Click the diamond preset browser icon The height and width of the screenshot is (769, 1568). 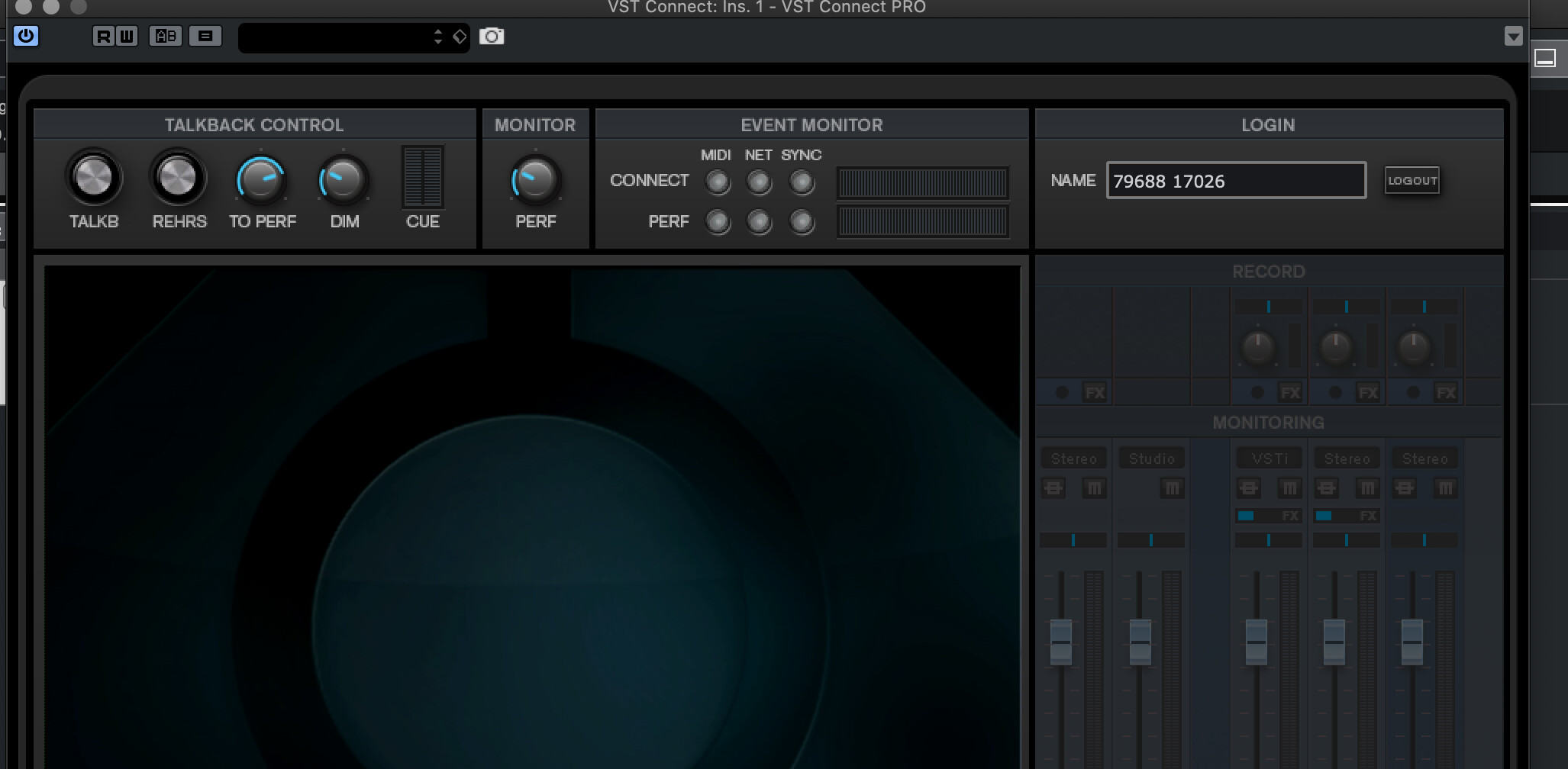(459, 37)
